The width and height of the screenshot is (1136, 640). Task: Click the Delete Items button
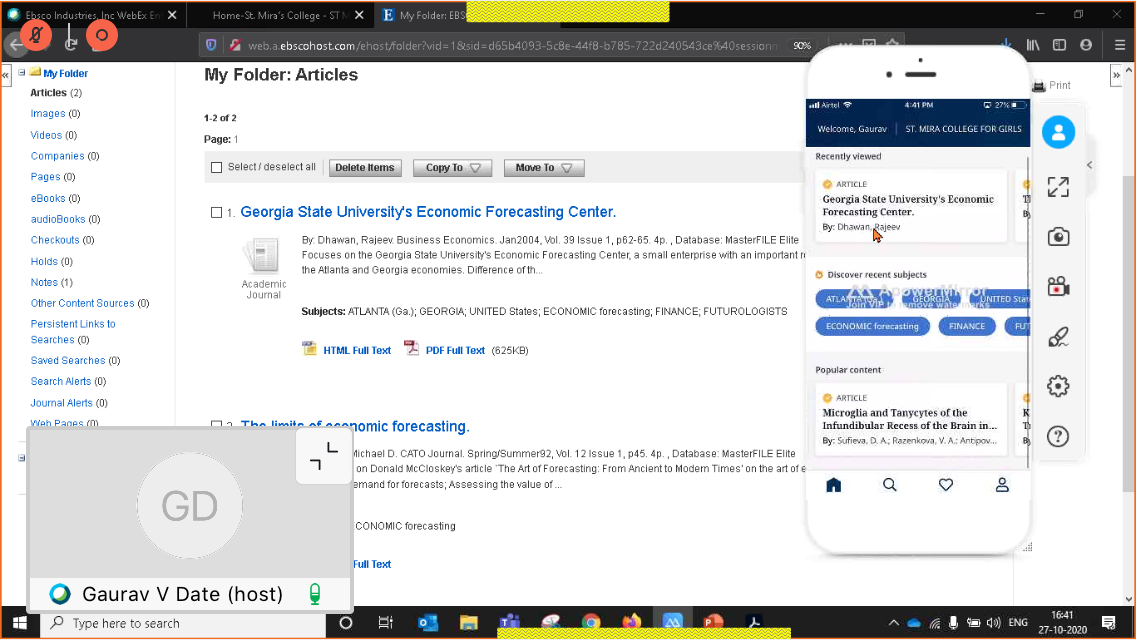[x=365, y=168]
